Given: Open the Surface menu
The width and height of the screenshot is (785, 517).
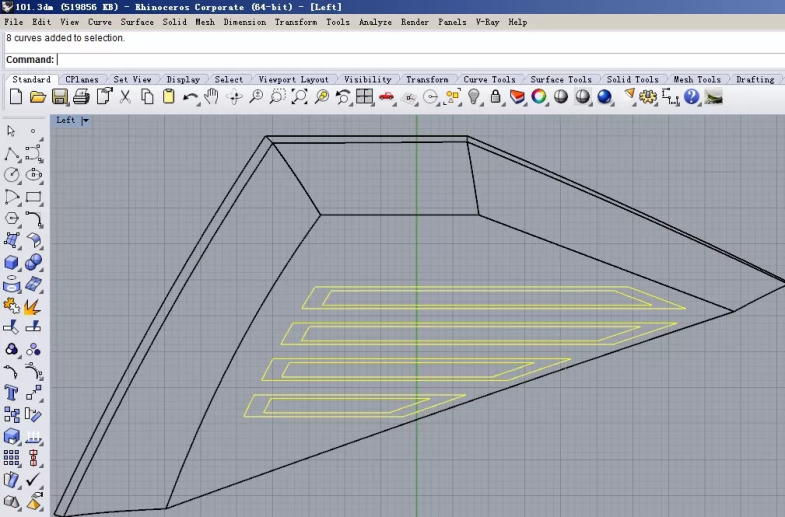Looking at the screenshot, I should [x=137, y=22].
